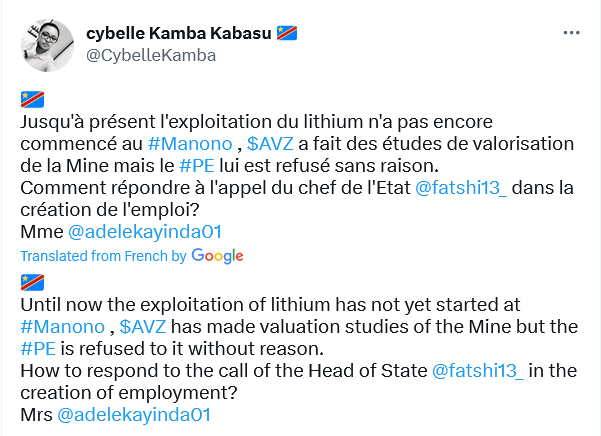
Task: Open the cybelle Kamba Kabasu display name
Action: click(x=179, y=33)
